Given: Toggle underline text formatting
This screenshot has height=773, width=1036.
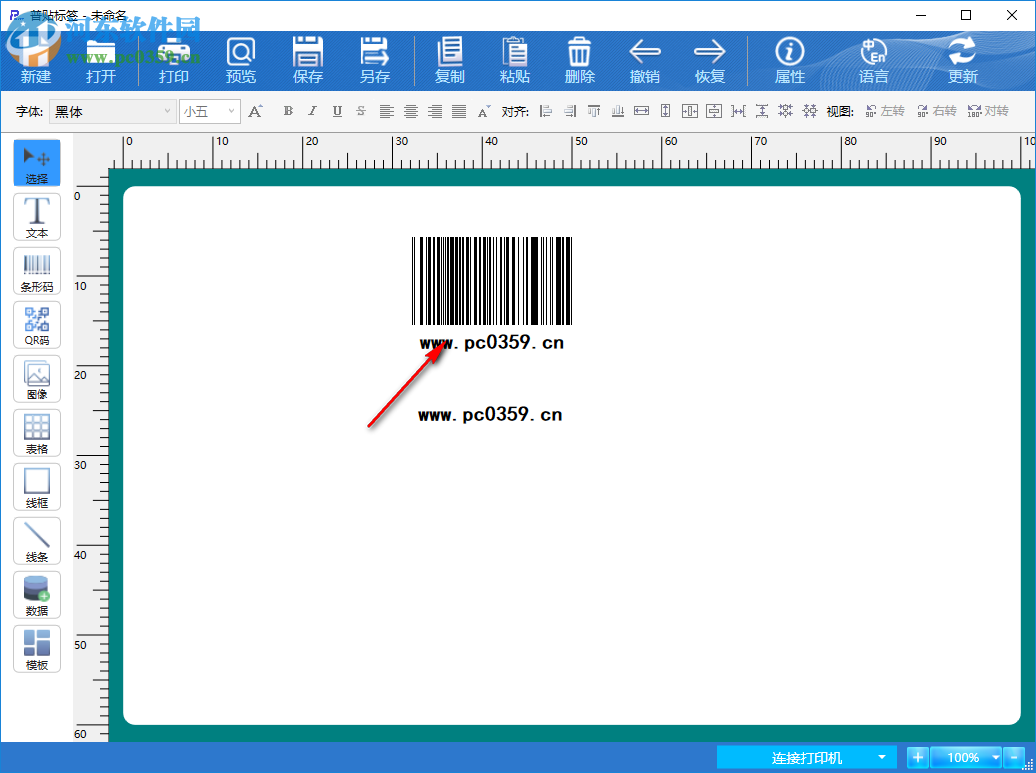Looking at the screenshot, I should click(337, 111).
